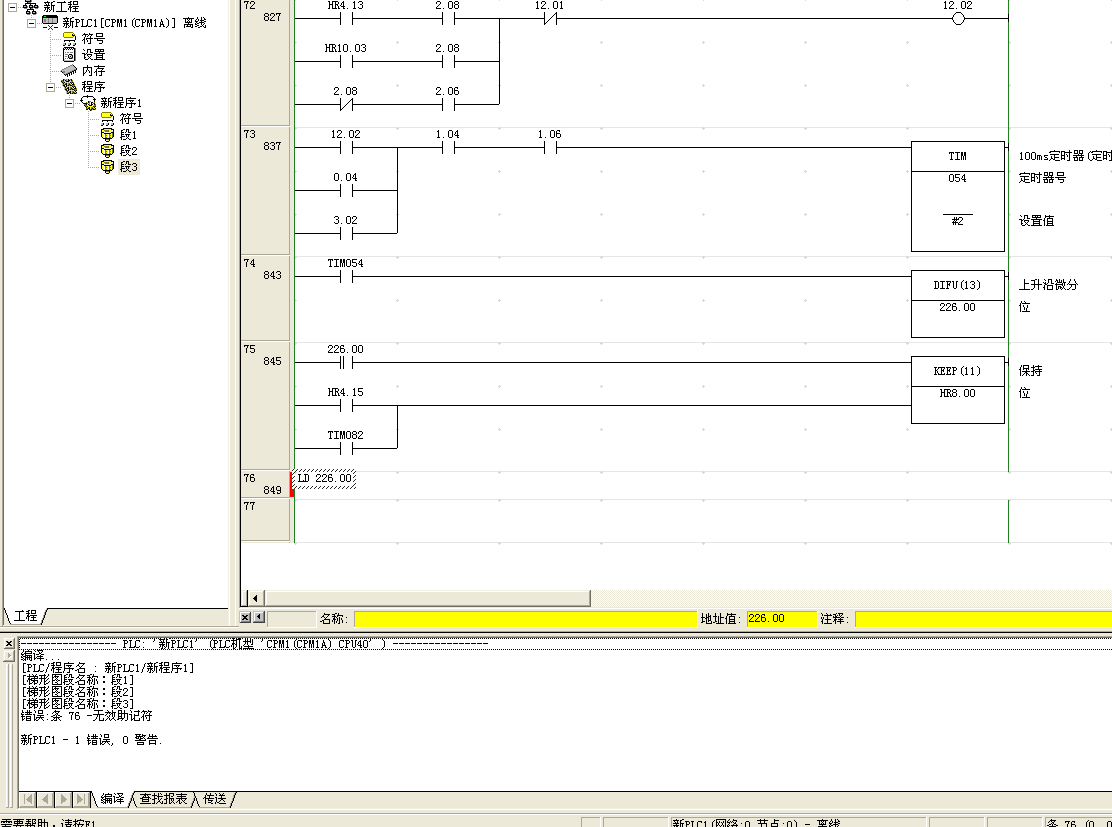
Task: Click the 名称 yellow input field
Action: pyautogui.click(x=524, y=619)
